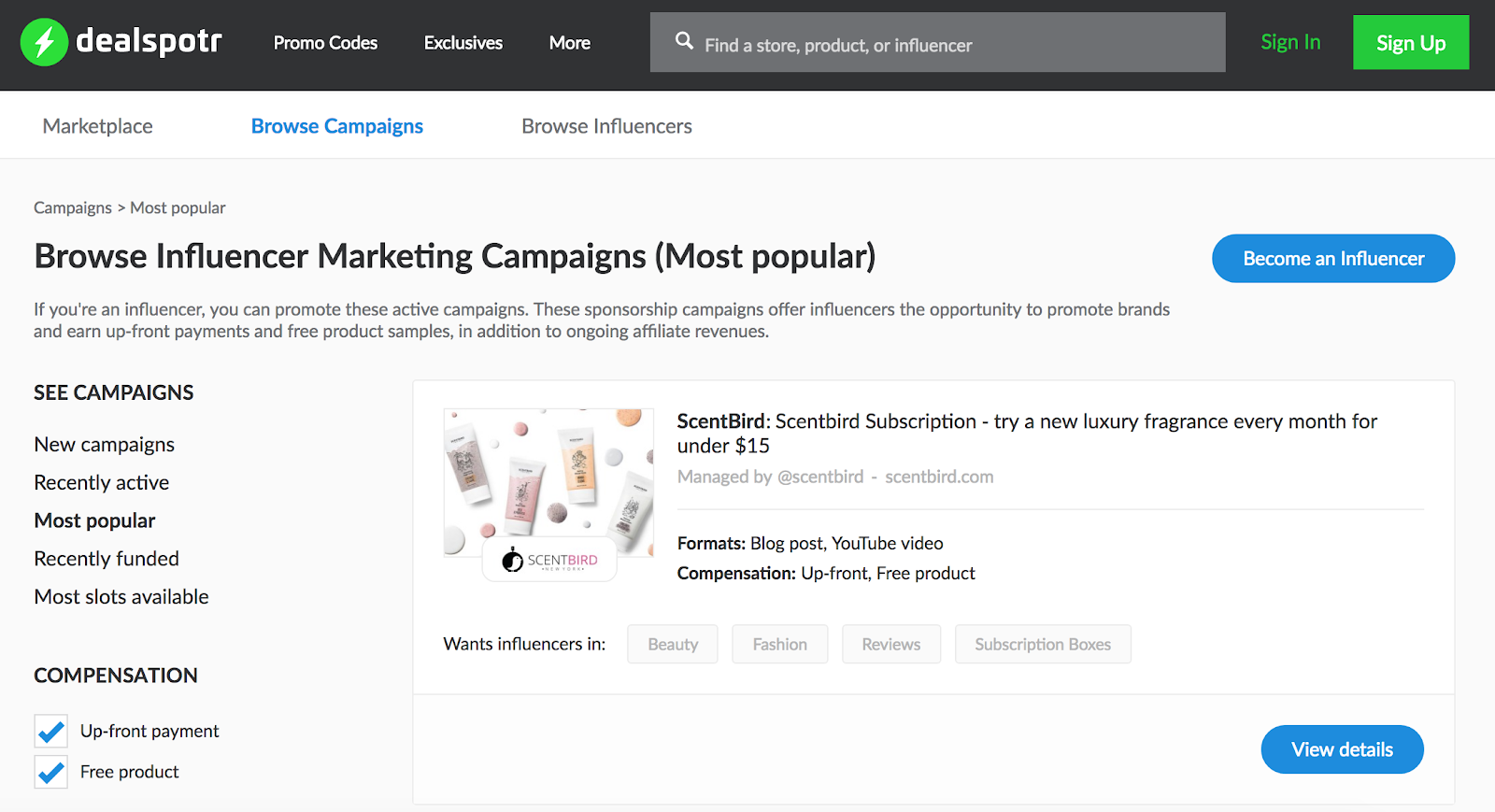This screenshot has width=1495, height=812.
Task: Click the Formats: Blog post, YouTube video text
Action: [810, 543]
